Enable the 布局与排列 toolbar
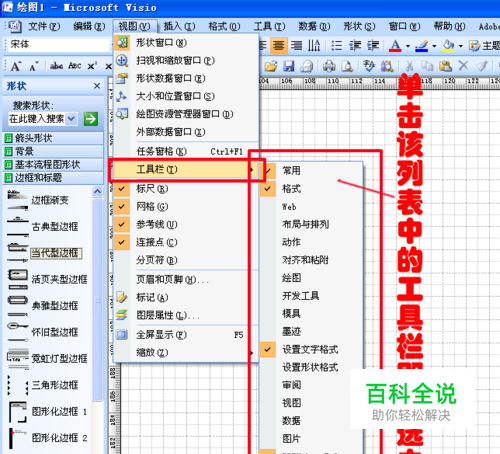 tap(311, 224)
